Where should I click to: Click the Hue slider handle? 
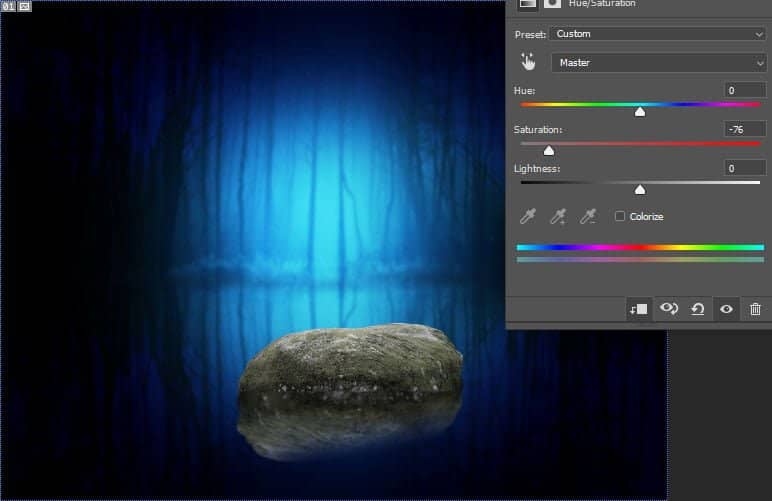pos(640,111)
